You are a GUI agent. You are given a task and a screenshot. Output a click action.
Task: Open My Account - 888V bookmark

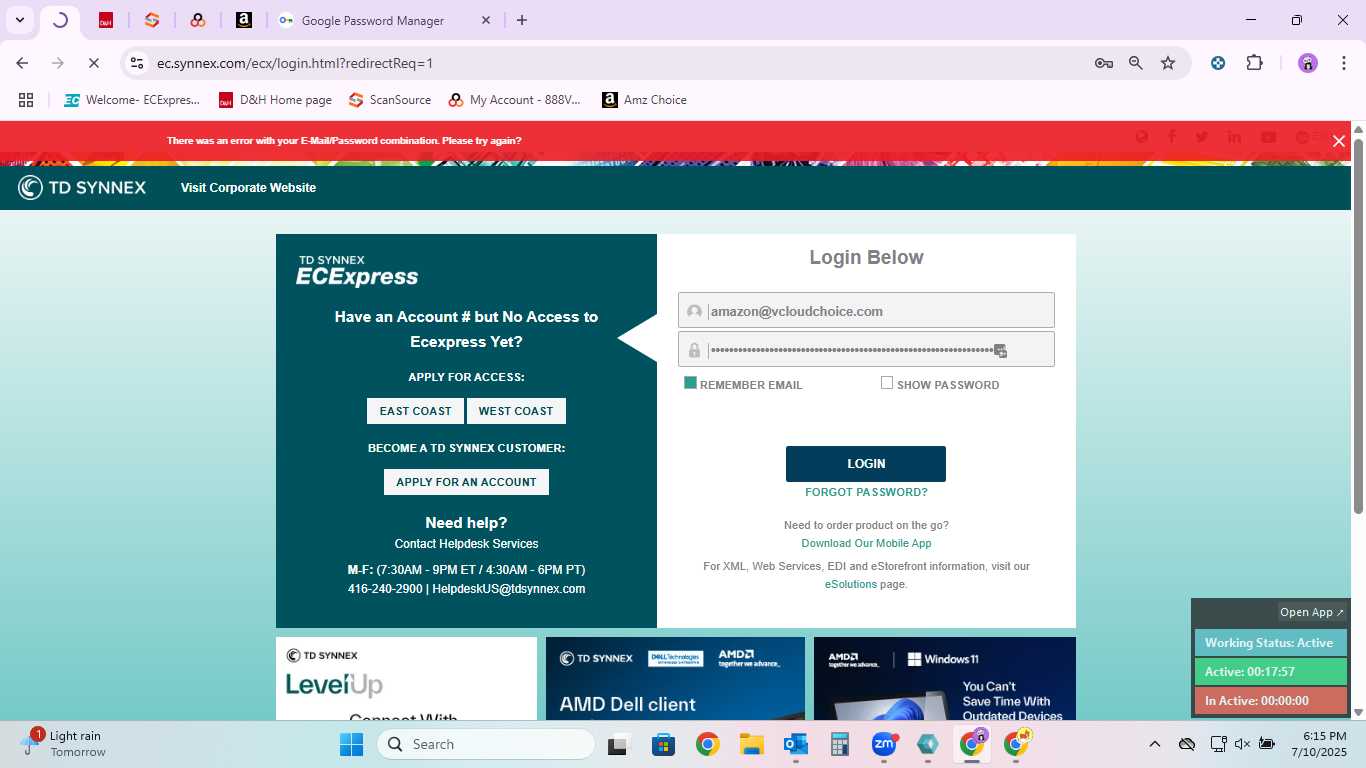pos(514,100)
